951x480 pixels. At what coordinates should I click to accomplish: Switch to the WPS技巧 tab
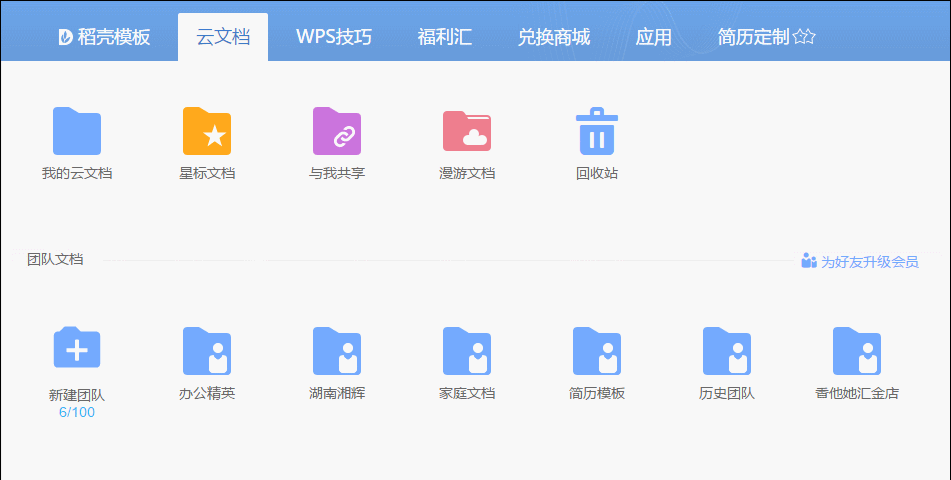[x=334, y=38]
